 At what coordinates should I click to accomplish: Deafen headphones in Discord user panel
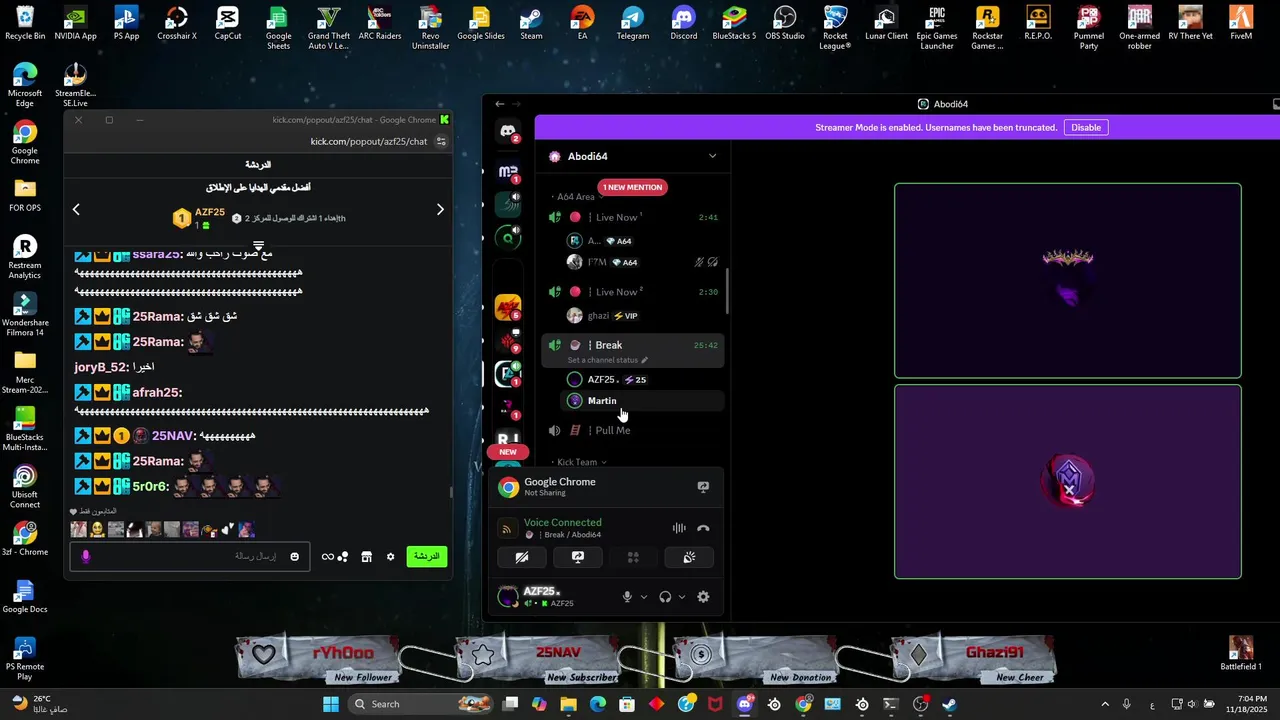point(665,597)
